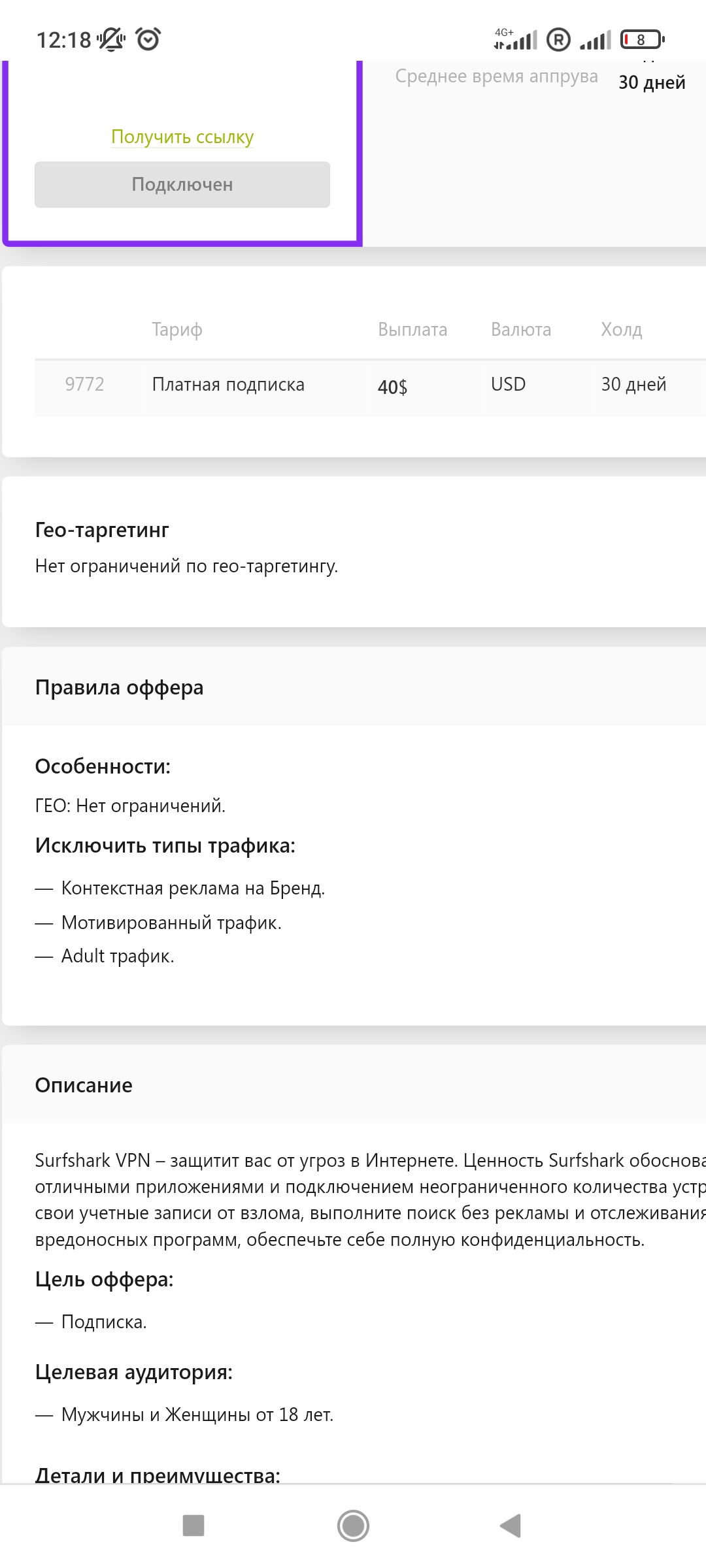
Task: Select the Тариф column header
Action: click(177, 329)
